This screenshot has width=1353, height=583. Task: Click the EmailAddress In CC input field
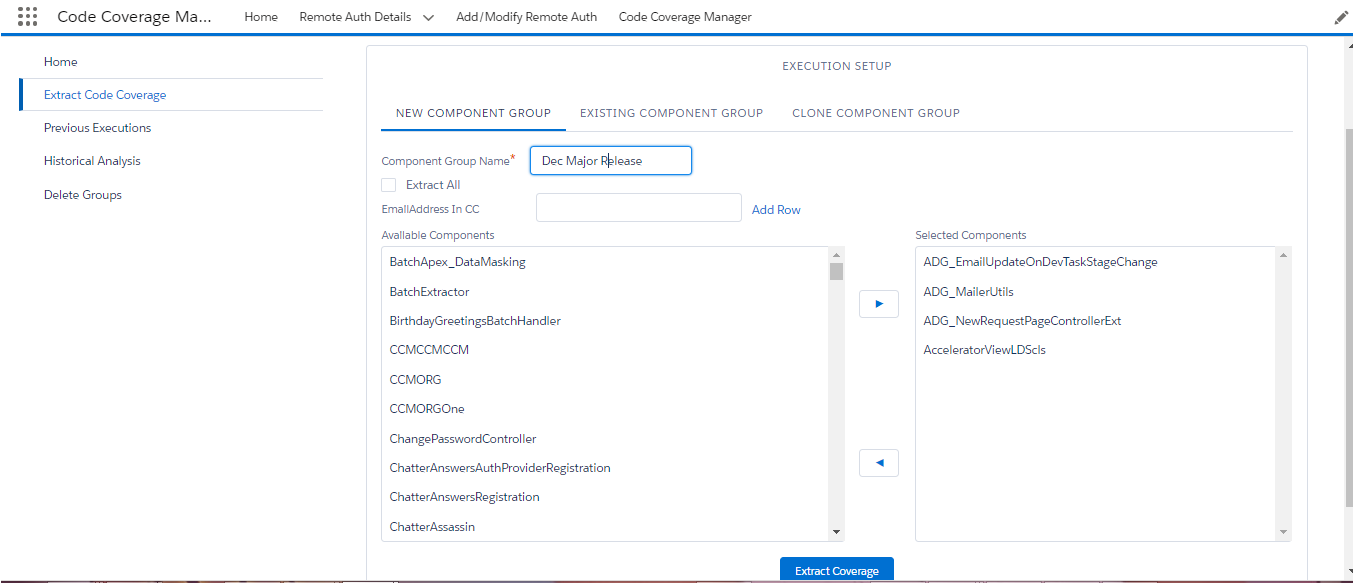(x=638, y=207)
